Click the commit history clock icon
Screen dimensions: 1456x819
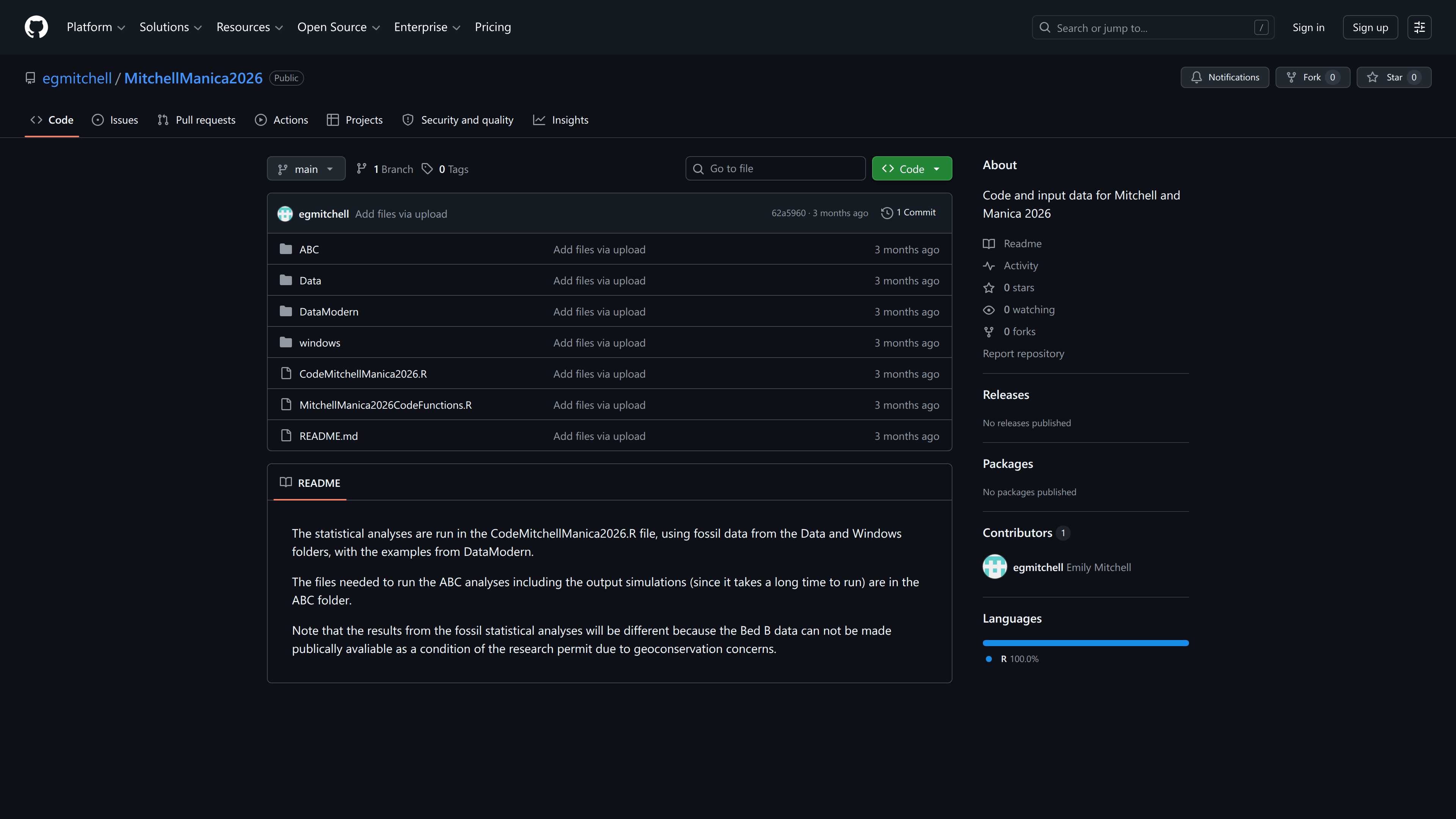(887, 212)
